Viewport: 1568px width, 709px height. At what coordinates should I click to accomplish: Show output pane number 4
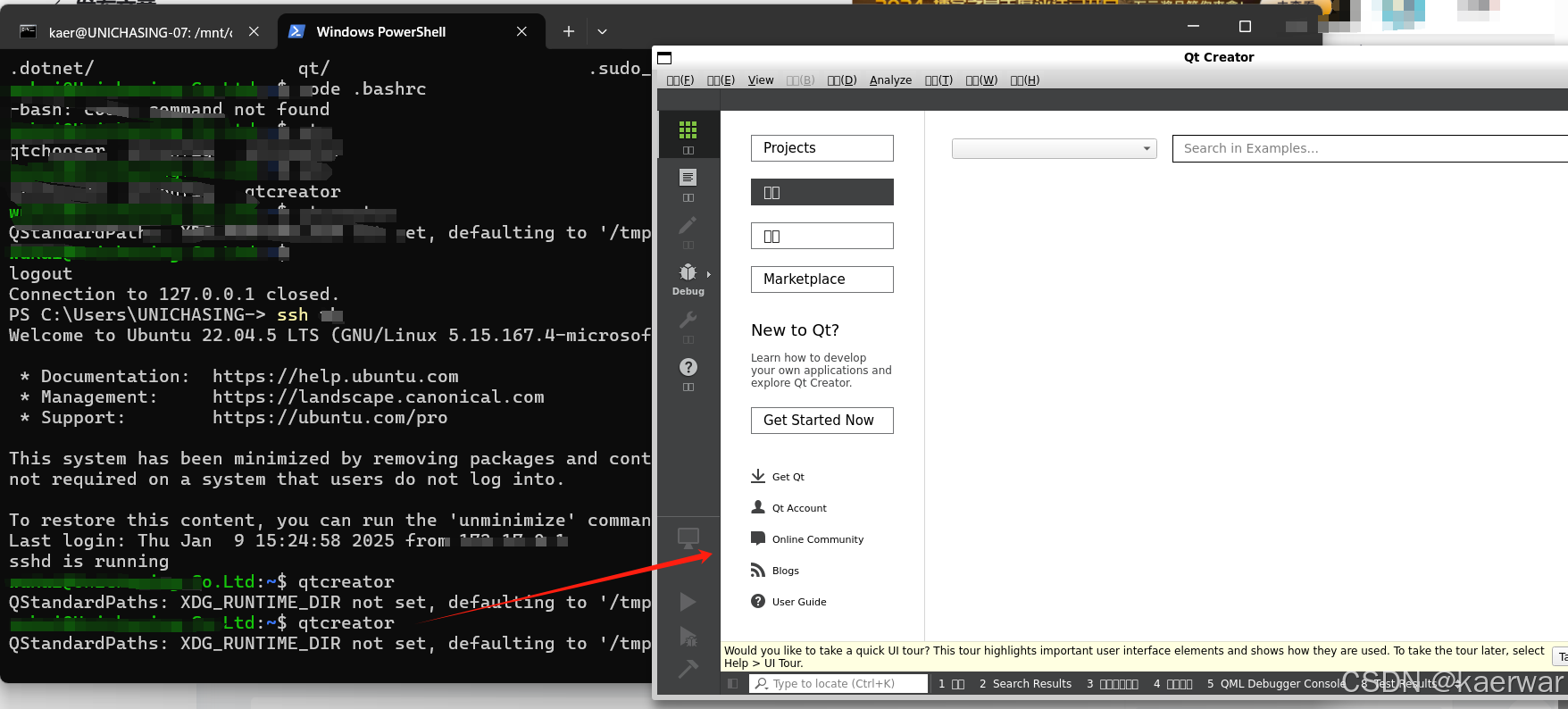1173,684
